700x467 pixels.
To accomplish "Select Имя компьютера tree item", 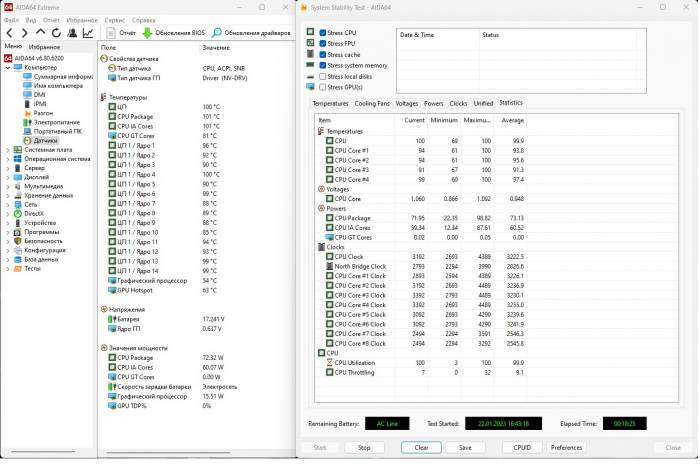I will tap(53, 86).
